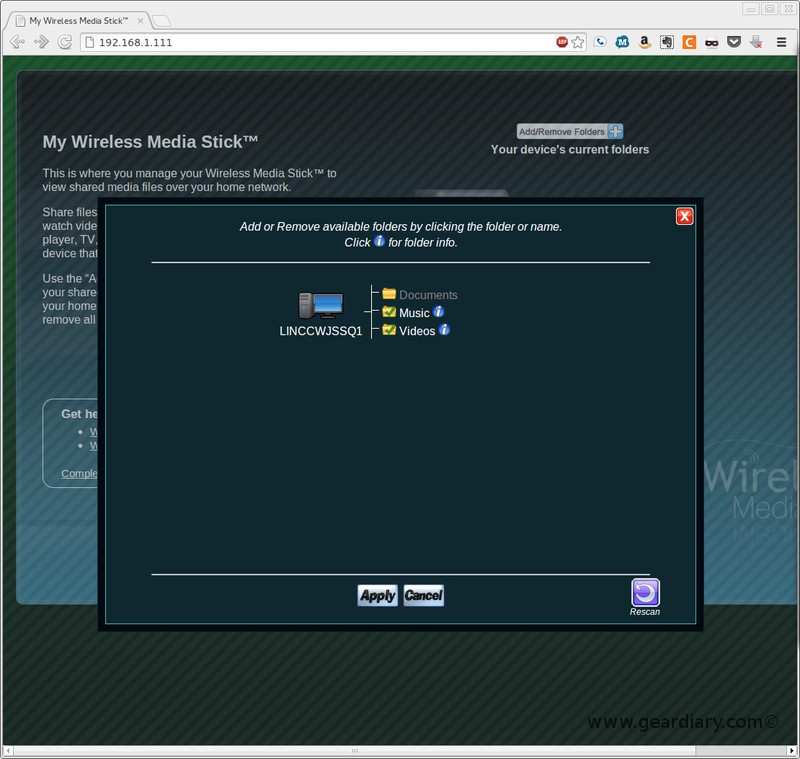Uncheck the Videos folder
Image resolution: width=800 pixels, height=759 pixels.
(x=389, y=330)
